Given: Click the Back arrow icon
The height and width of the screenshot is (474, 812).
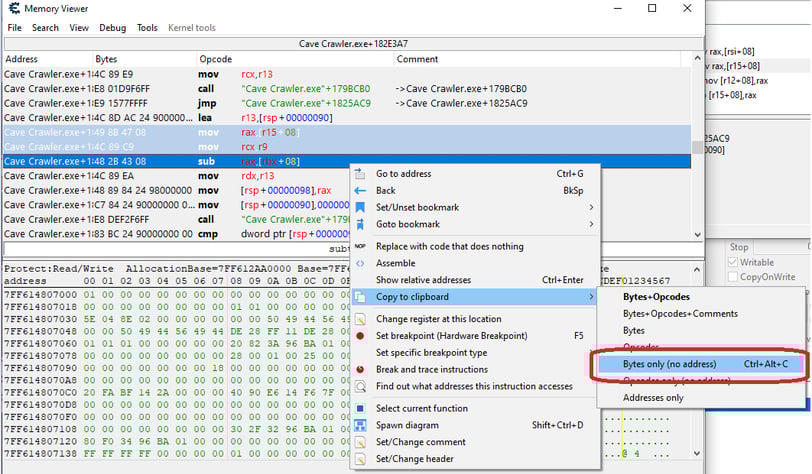Looking at the screenshot, I should coord(360,191).
